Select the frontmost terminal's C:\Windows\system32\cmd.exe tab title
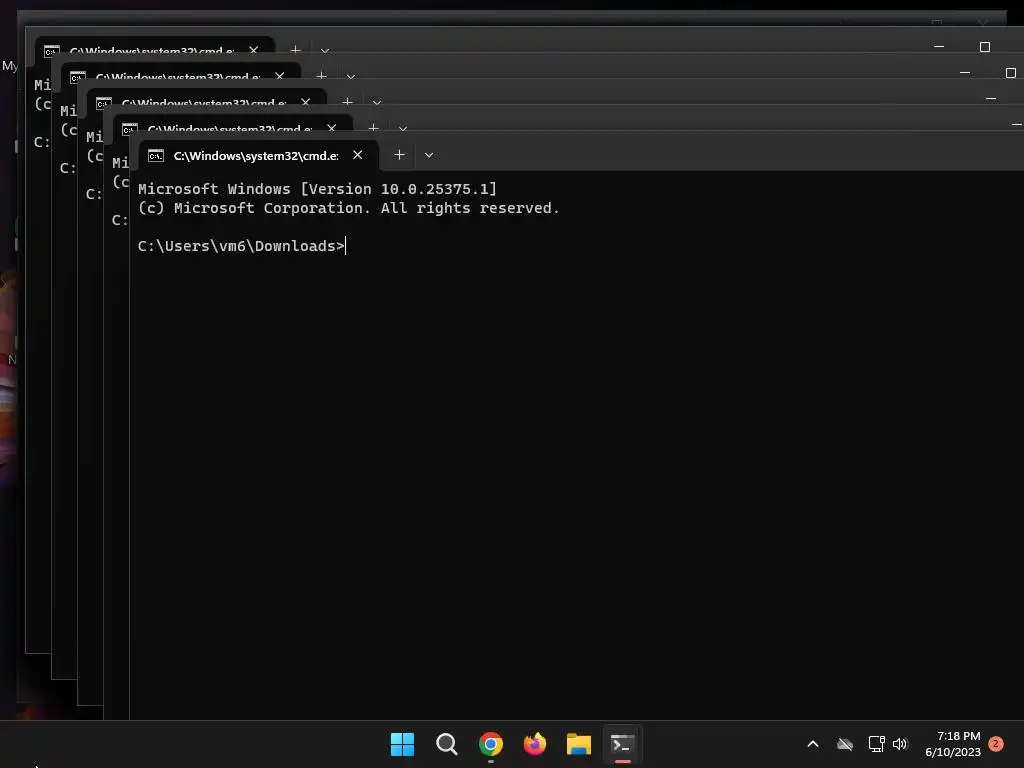 click(255, 155)
